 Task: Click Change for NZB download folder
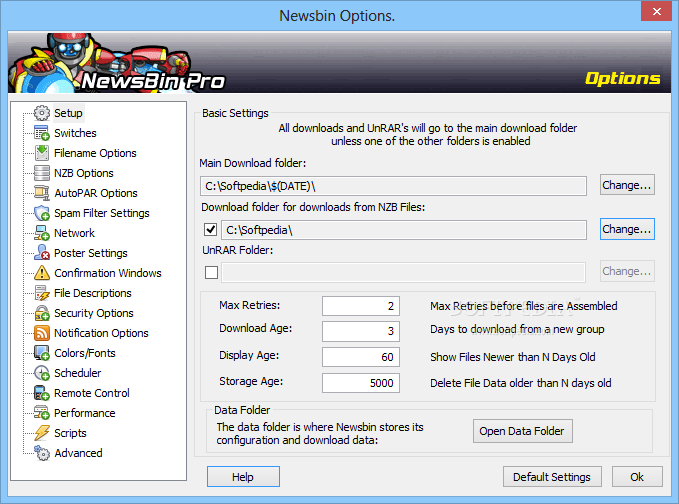coord(627,229)
